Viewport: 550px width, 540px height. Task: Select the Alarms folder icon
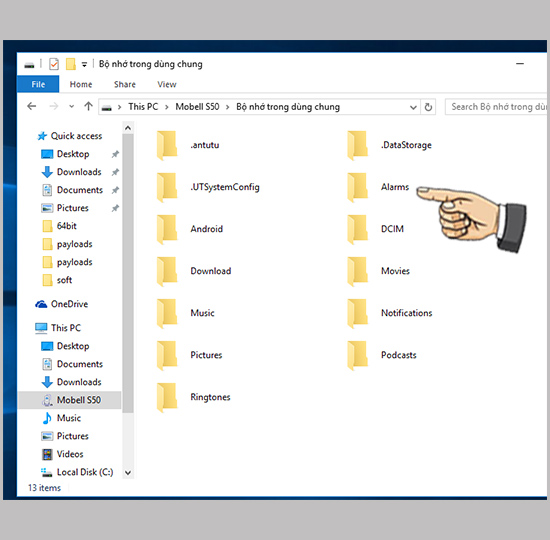click(x=357, y=187)
